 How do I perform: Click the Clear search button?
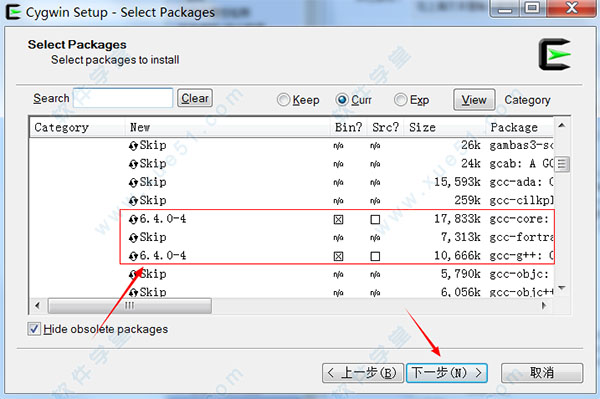(195, 98)
